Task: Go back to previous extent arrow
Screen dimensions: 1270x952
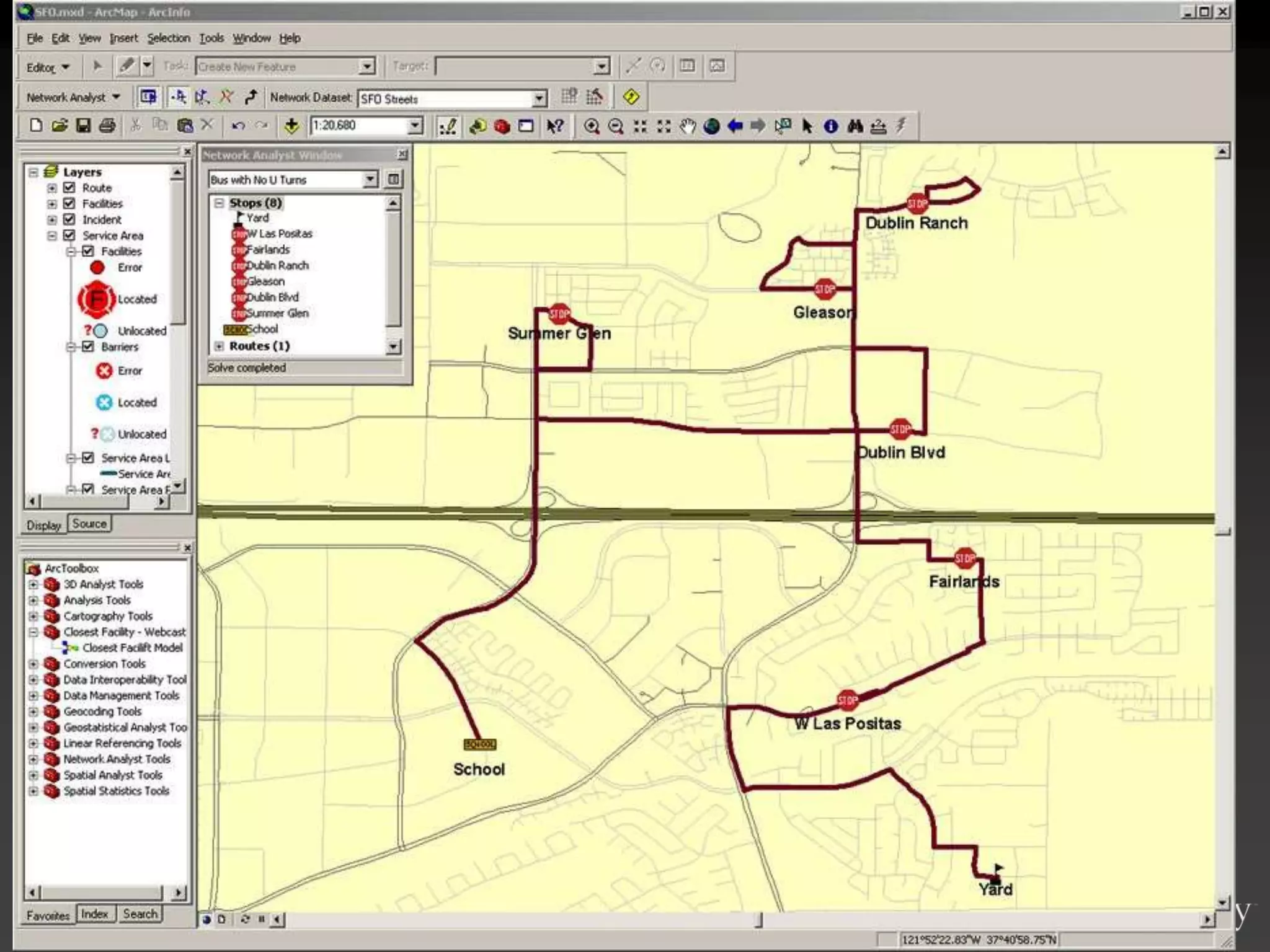Action: (735, 126)
